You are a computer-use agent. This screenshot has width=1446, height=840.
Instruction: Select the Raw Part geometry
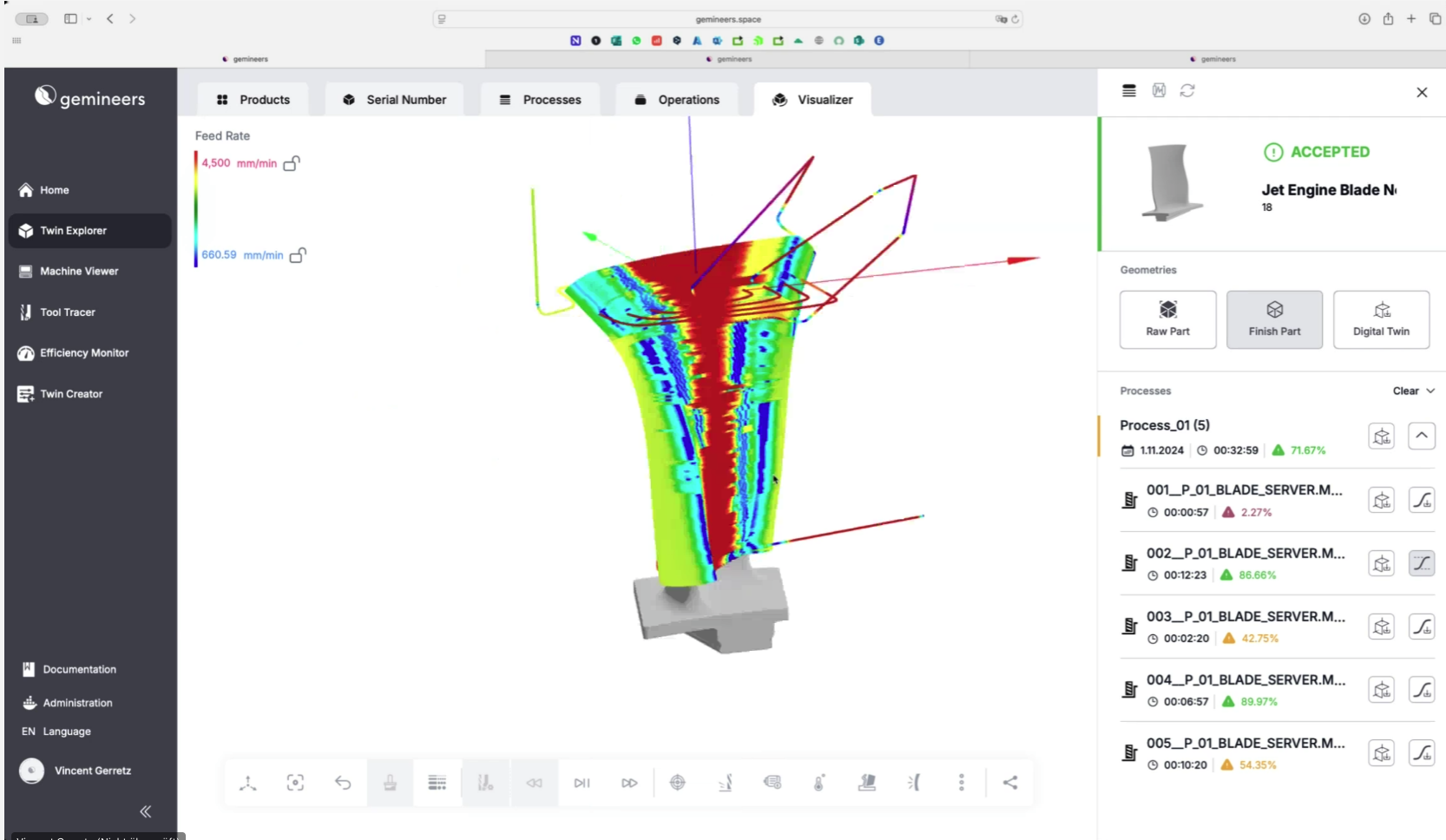tap(1167, 319)
